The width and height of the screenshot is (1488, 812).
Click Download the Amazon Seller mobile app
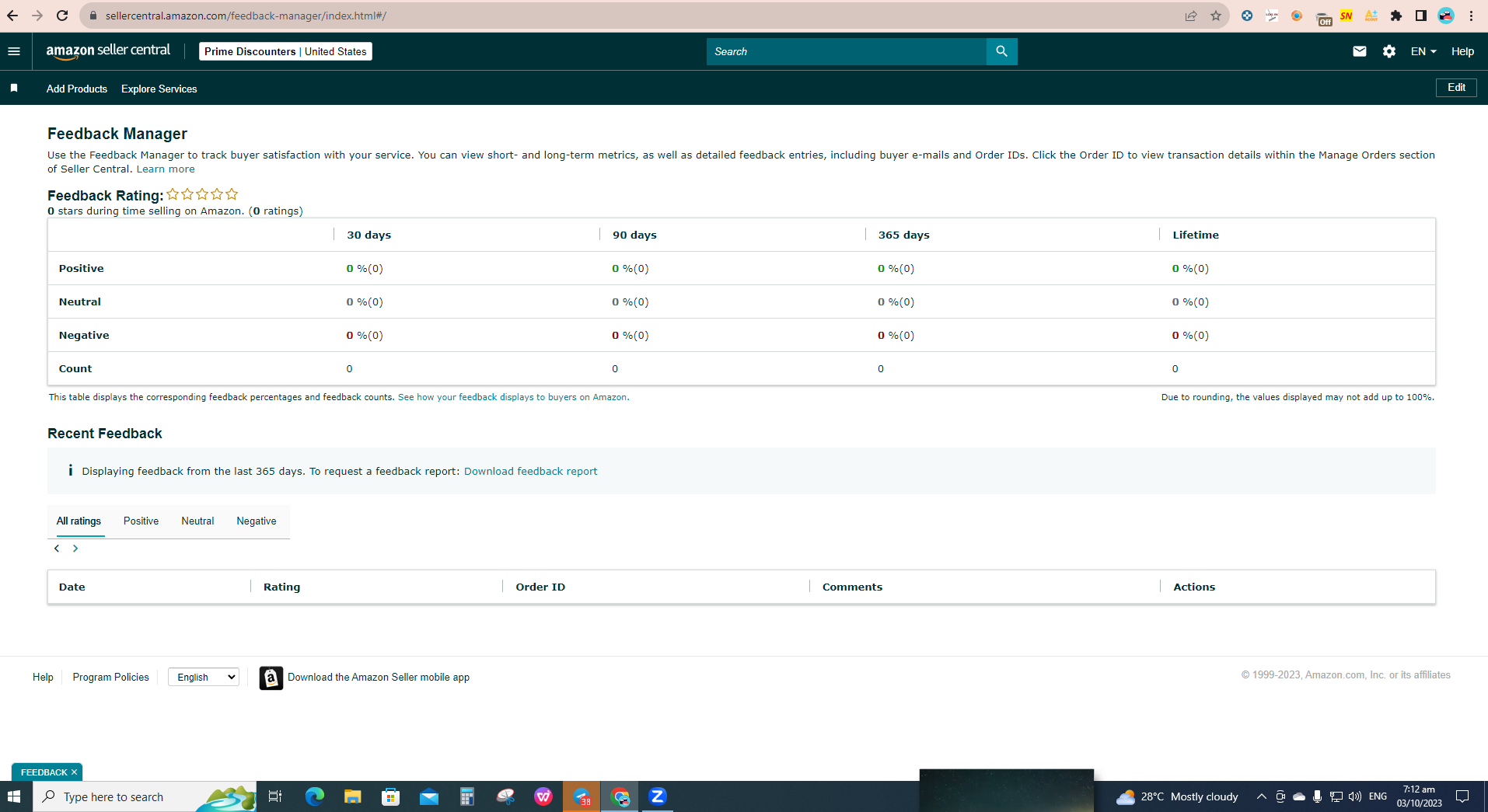tap(379, 677)
